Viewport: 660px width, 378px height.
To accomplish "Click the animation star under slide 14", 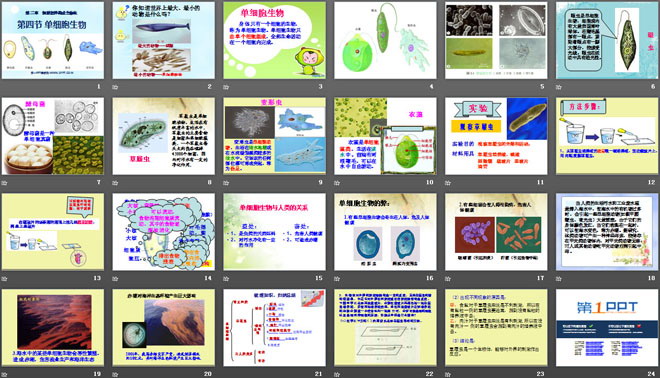I will point(115,278).
